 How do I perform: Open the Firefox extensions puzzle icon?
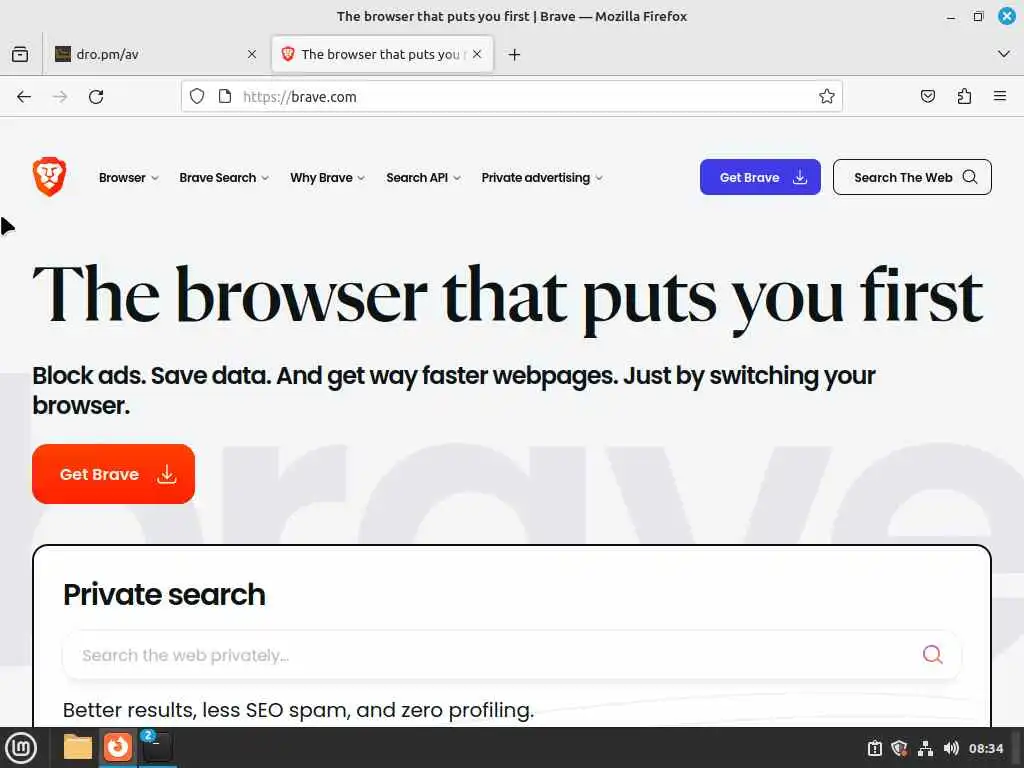click(964, 97)
